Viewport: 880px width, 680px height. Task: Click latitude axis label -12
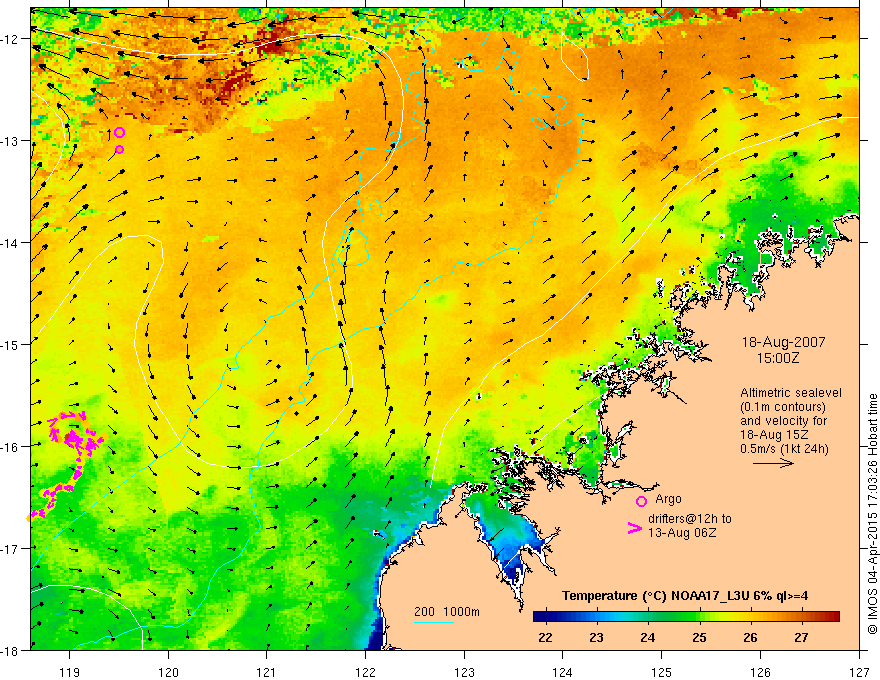click(11, 39)
